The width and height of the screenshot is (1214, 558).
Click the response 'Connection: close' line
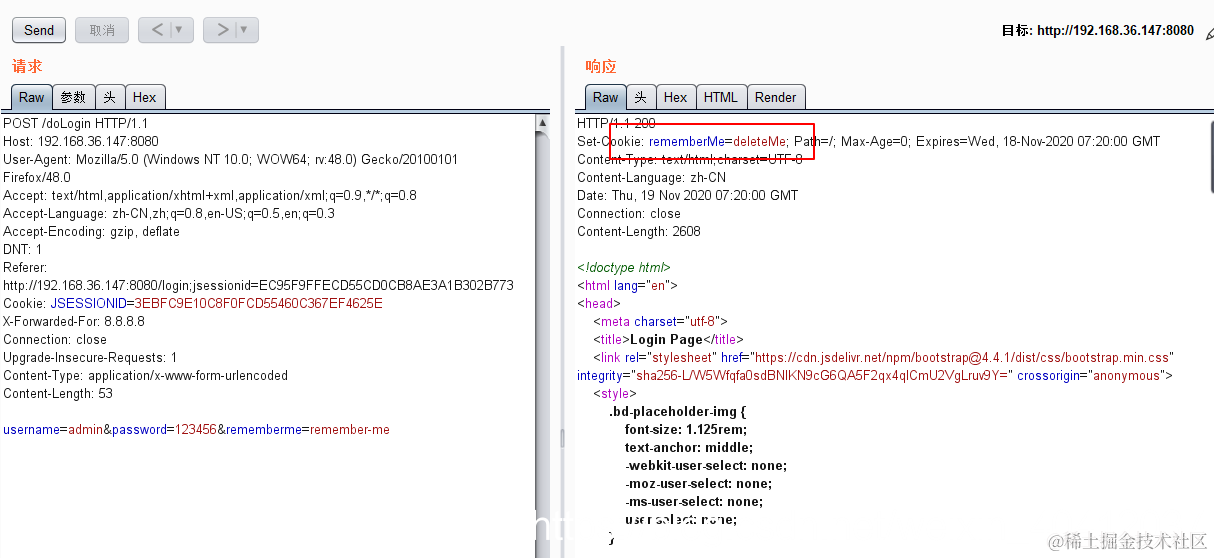(x=628, y=213)
